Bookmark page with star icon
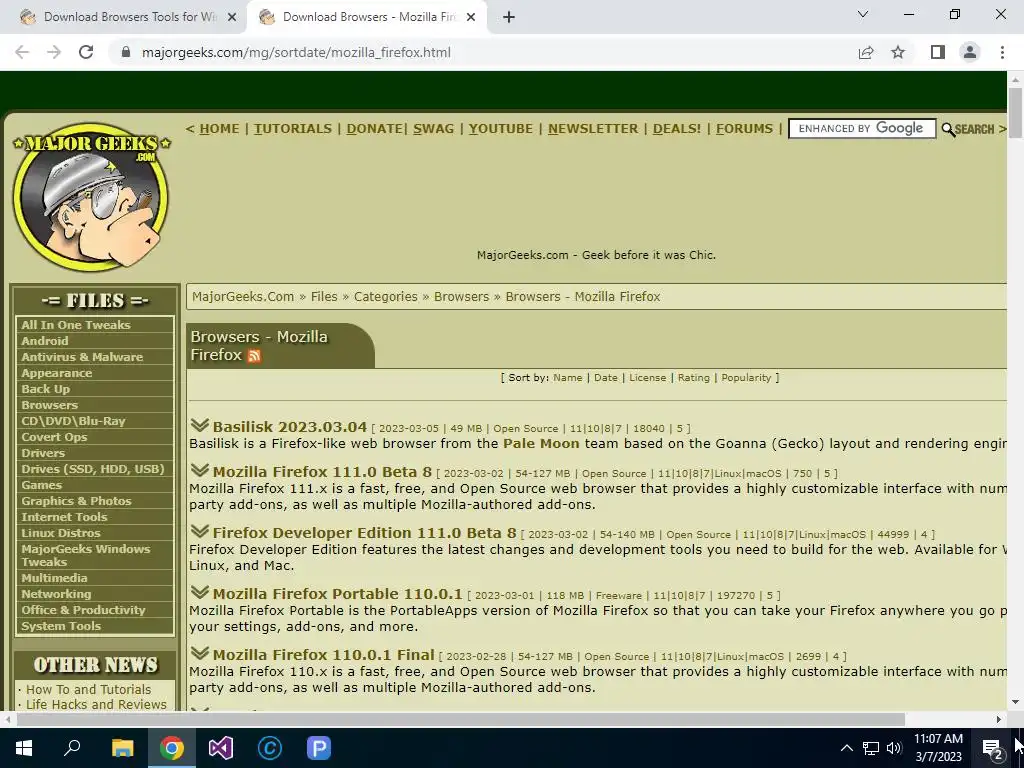The width and height of the screenshot is (1024, 768). pos(898,52)
